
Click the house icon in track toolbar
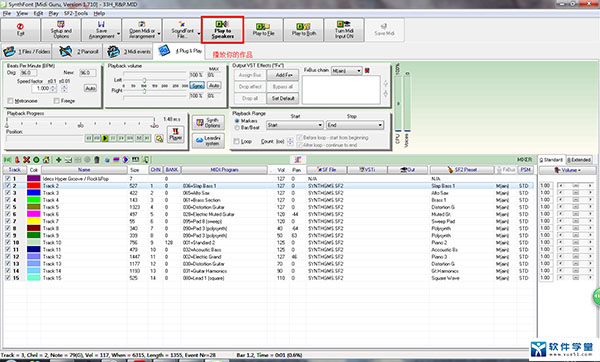coord(46,160)
